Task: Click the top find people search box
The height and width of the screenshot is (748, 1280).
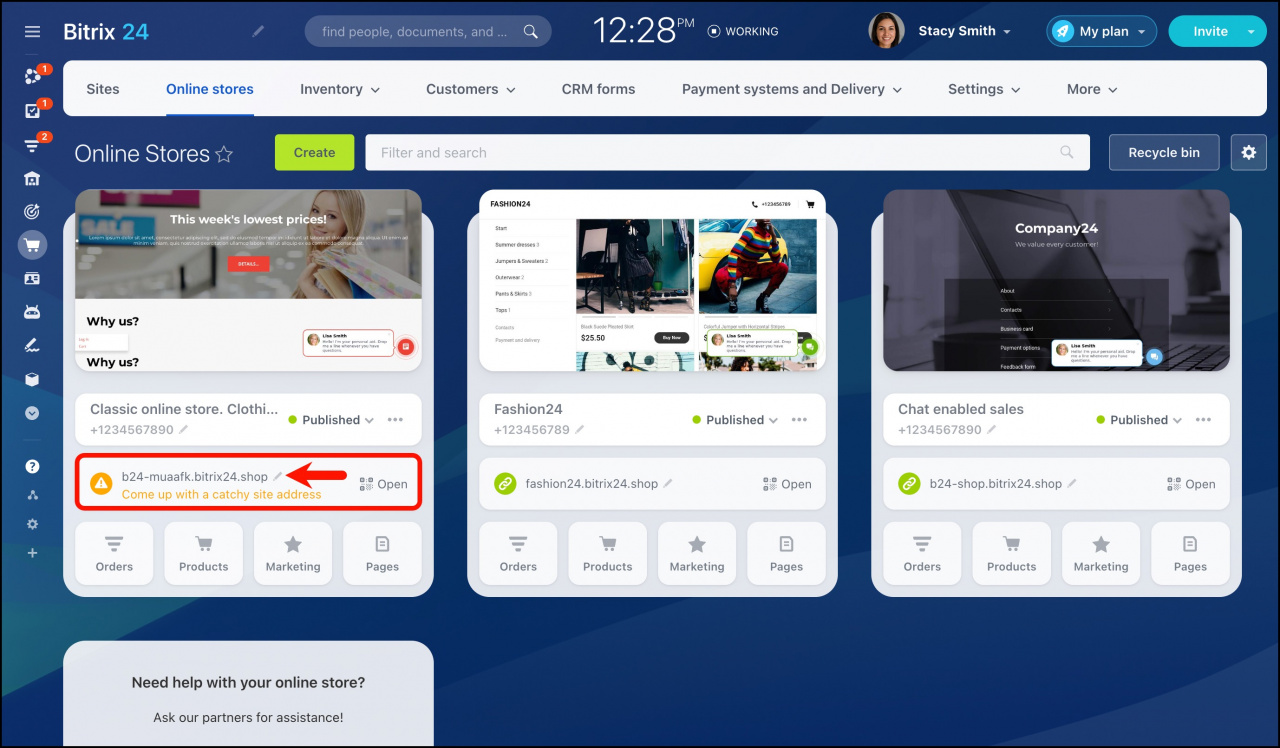Action: coord(428,31)
